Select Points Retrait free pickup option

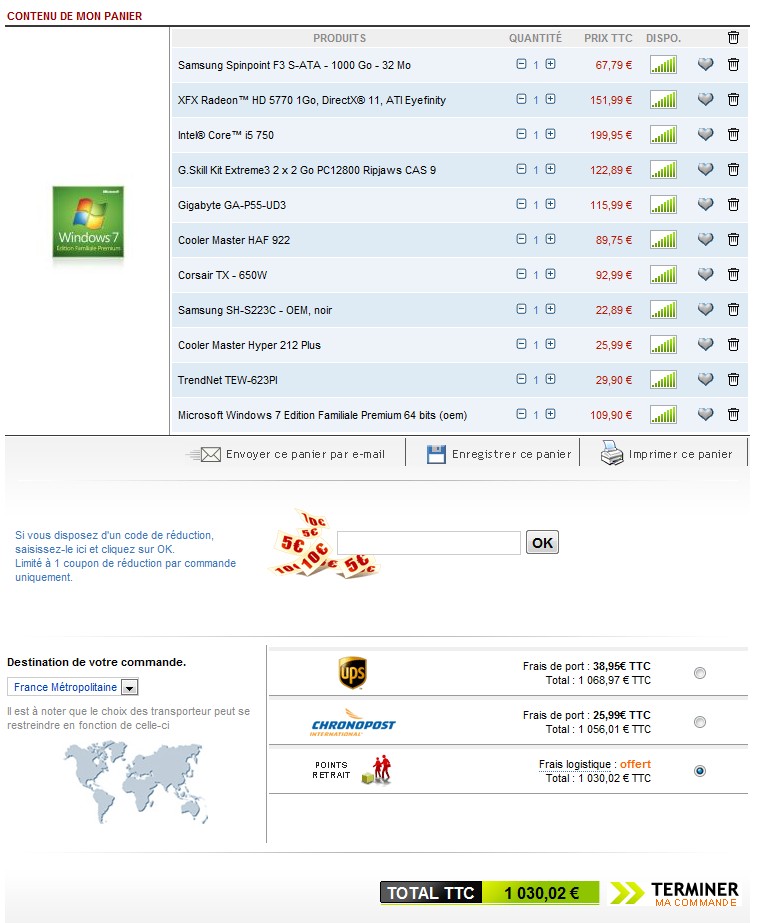700,771
